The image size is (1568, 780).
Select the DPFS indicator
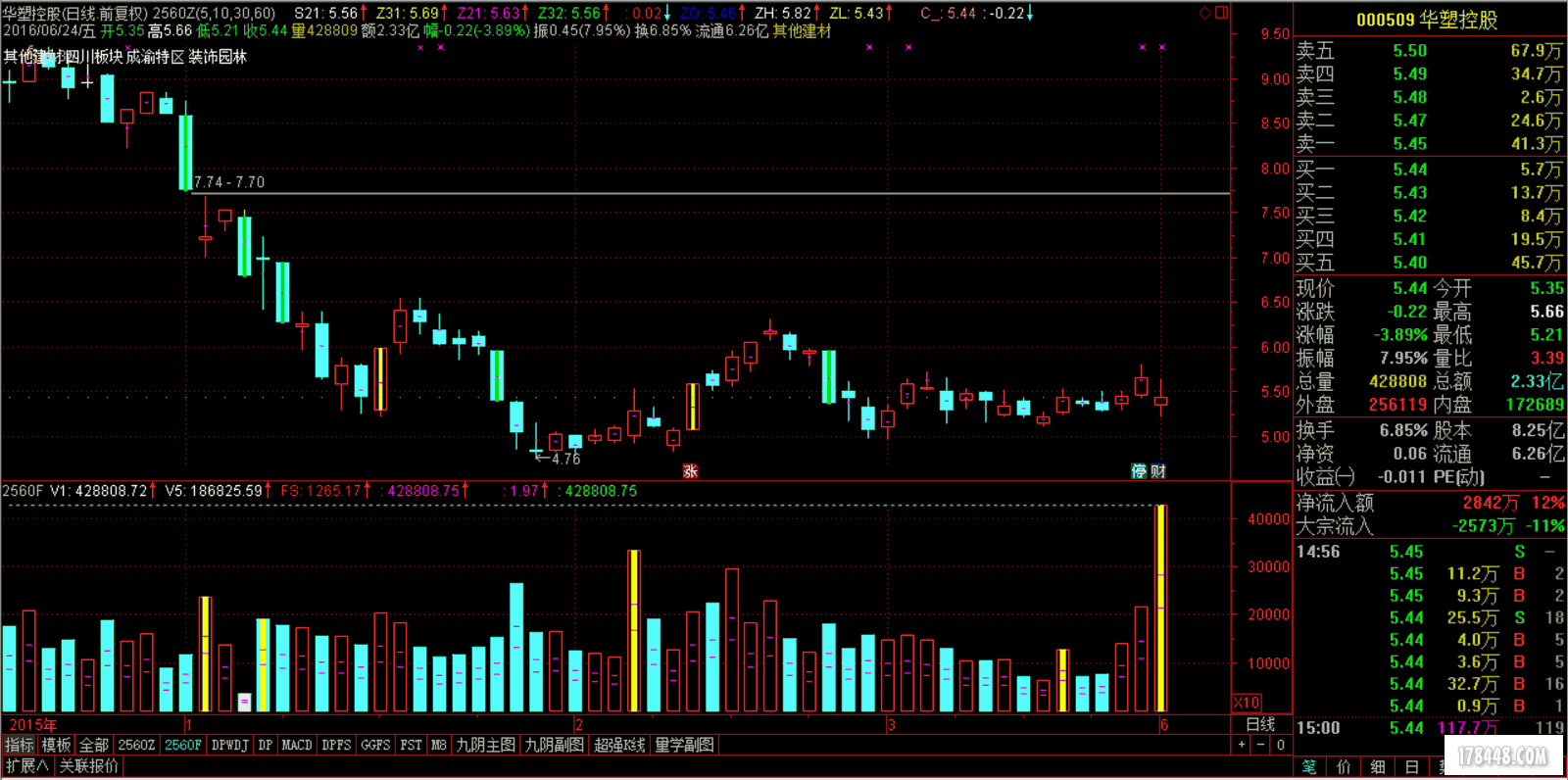pyautogui.click(x=336, y=745)
